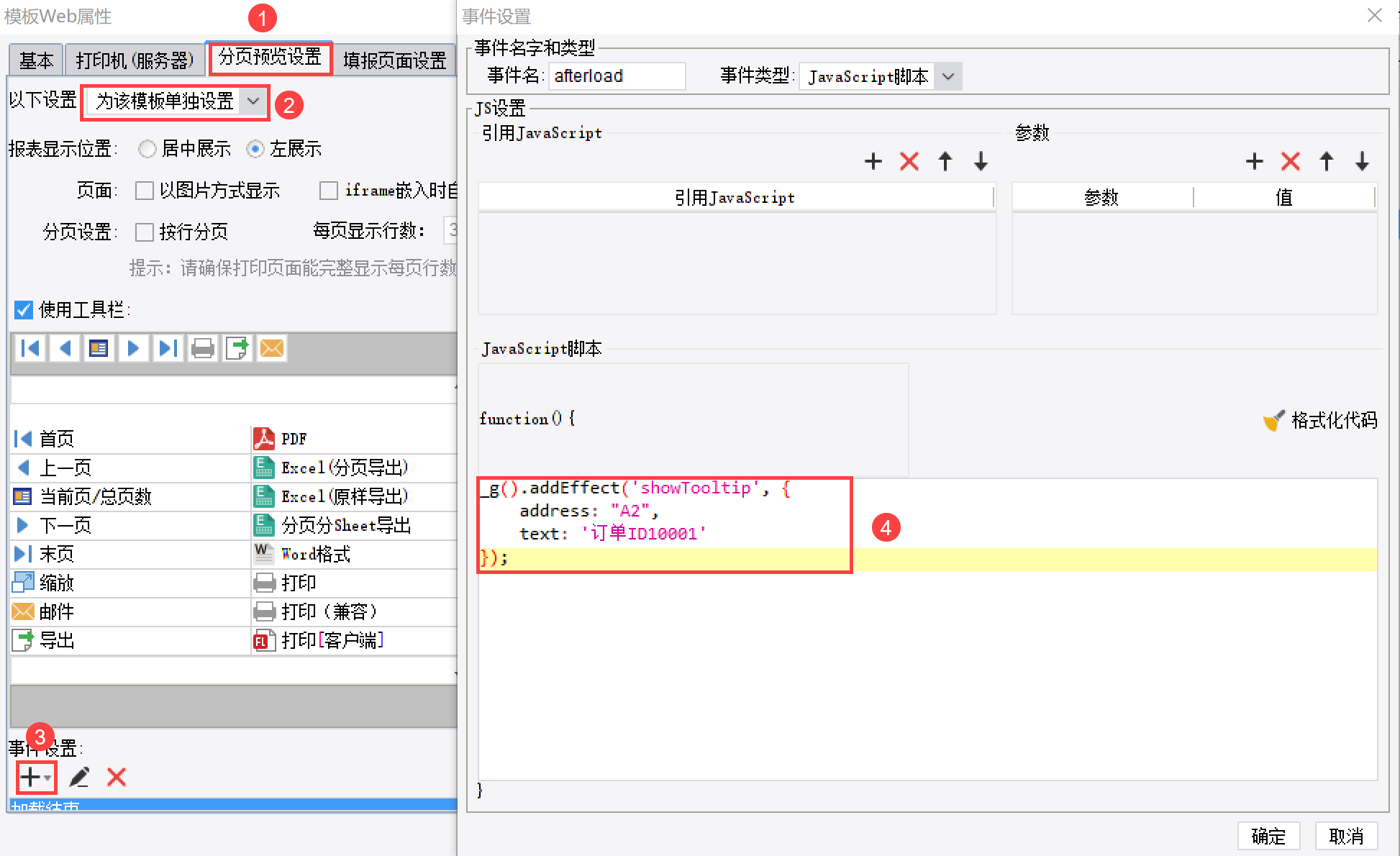Click the format code broom icon

click(x=1274, y=420)
